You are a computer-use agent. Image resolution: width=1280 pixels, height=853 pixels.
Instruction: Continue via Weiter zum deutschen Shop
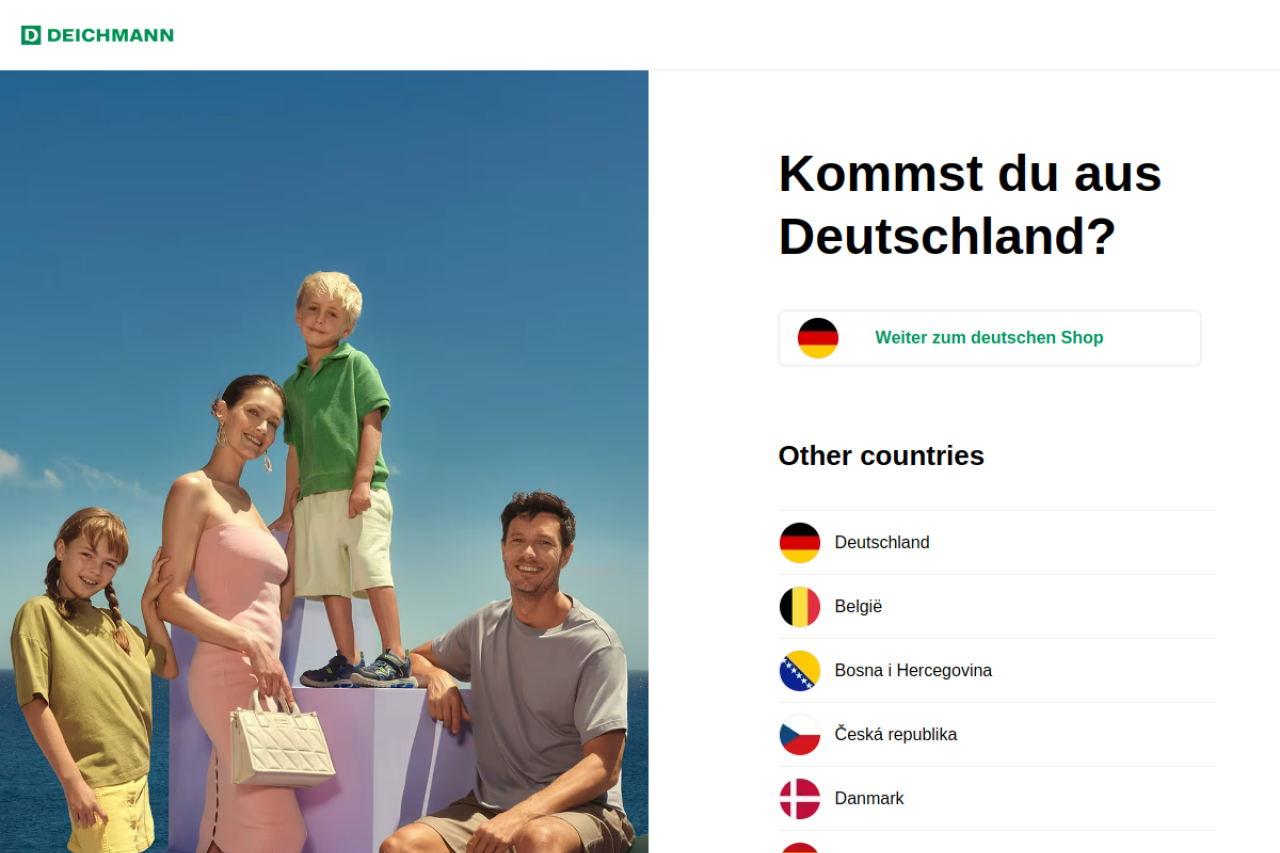pyautogui.click(x=990, y=338)
